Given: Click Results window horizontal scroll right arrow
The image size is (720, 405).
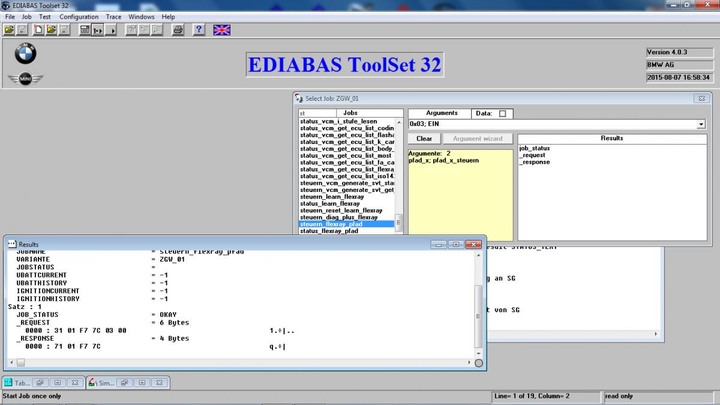Looking at the screenshot, I should pos(469,363).
